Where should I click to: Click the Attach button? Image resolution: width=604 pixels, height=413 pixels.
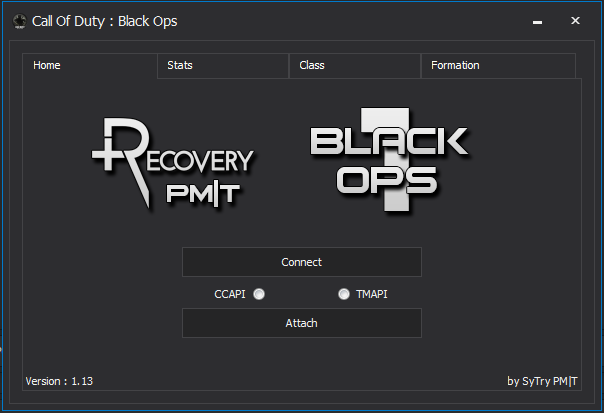click(302, 323)
